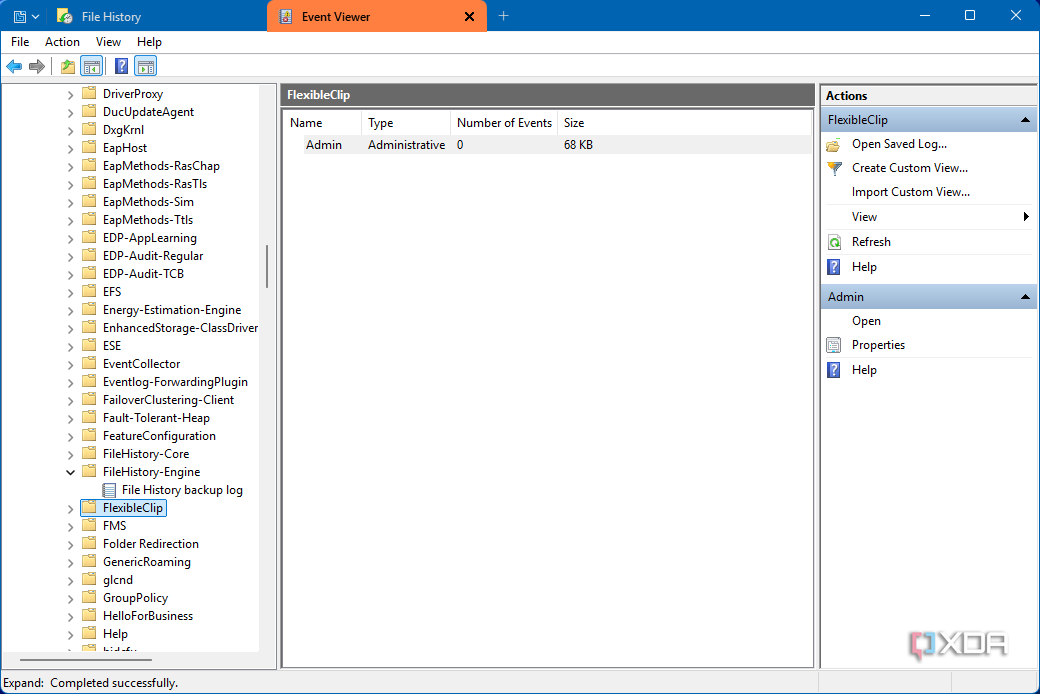Click the FlexibleClip folder icon in tree
The image size is (1040, 694).
[x=89, y=508]
